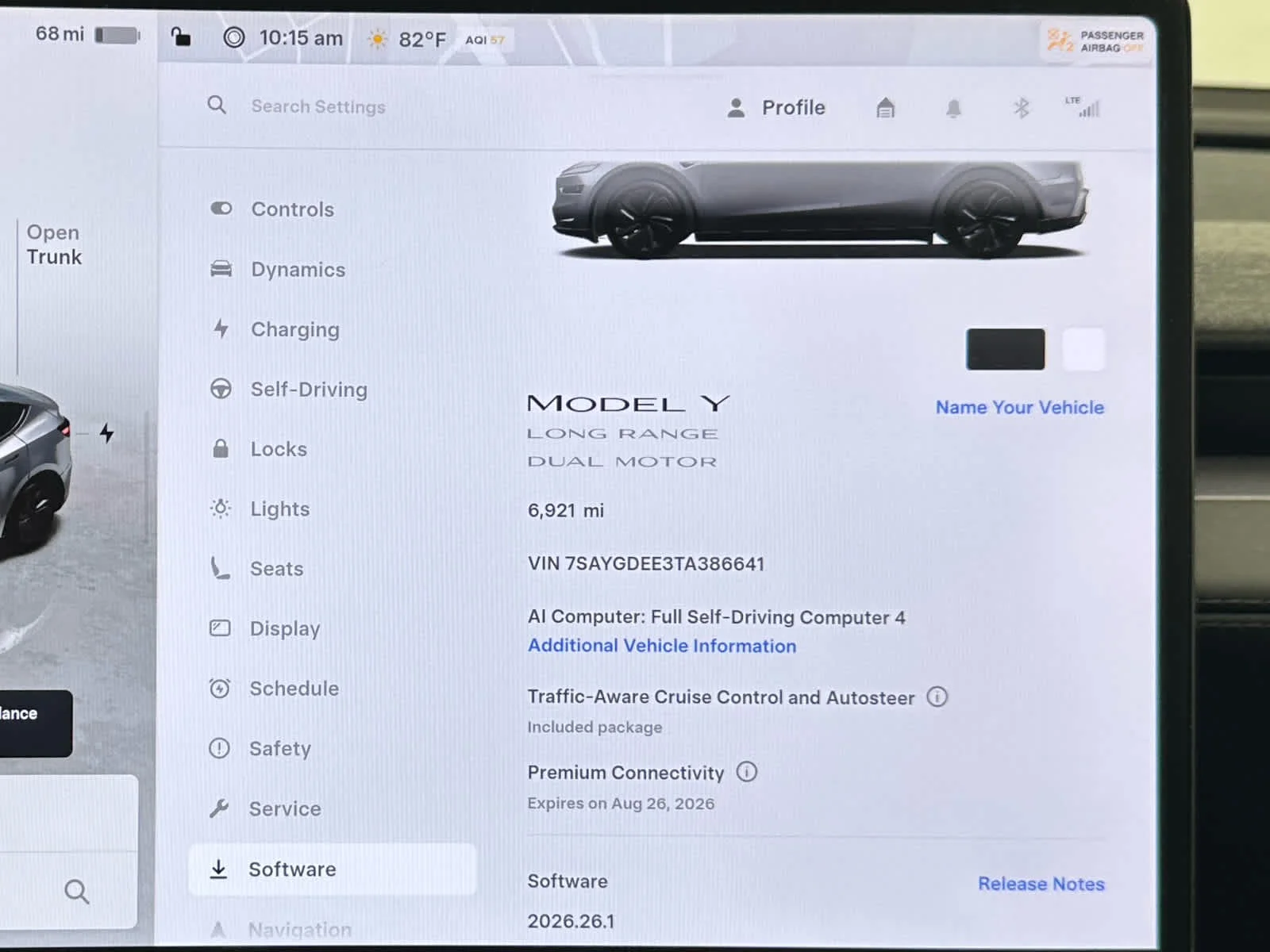Tap the Self-Driving steering wheel icon
1270x952 pixels.
221,389
